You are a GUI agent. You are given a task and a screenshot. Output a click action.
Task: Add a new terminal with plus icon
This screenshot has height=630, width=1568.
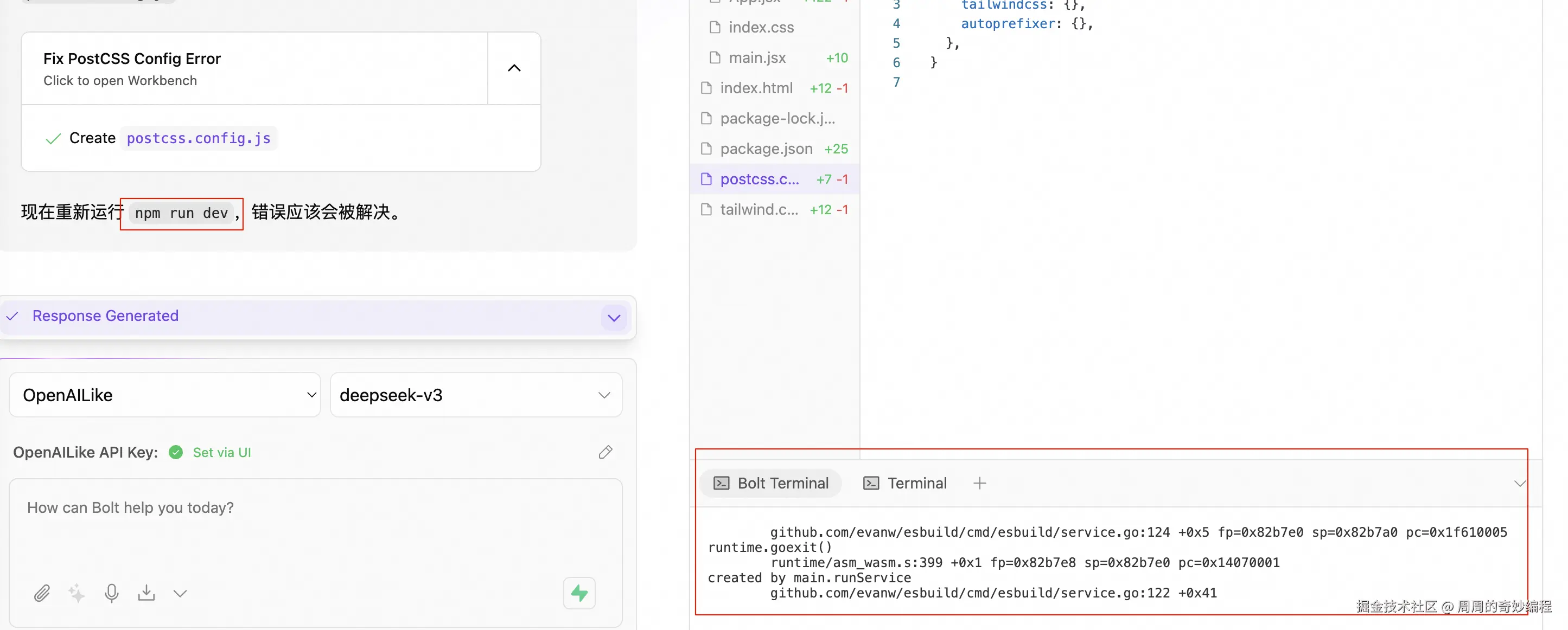tap(979, 484)
